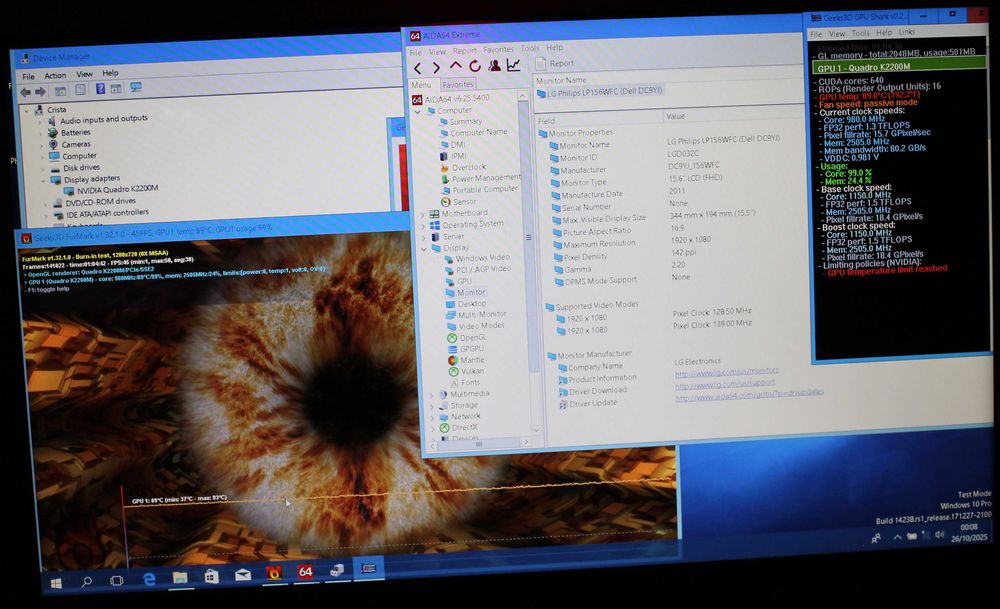
Task: Click the clock and date in system tray
Action: [969, 533]
